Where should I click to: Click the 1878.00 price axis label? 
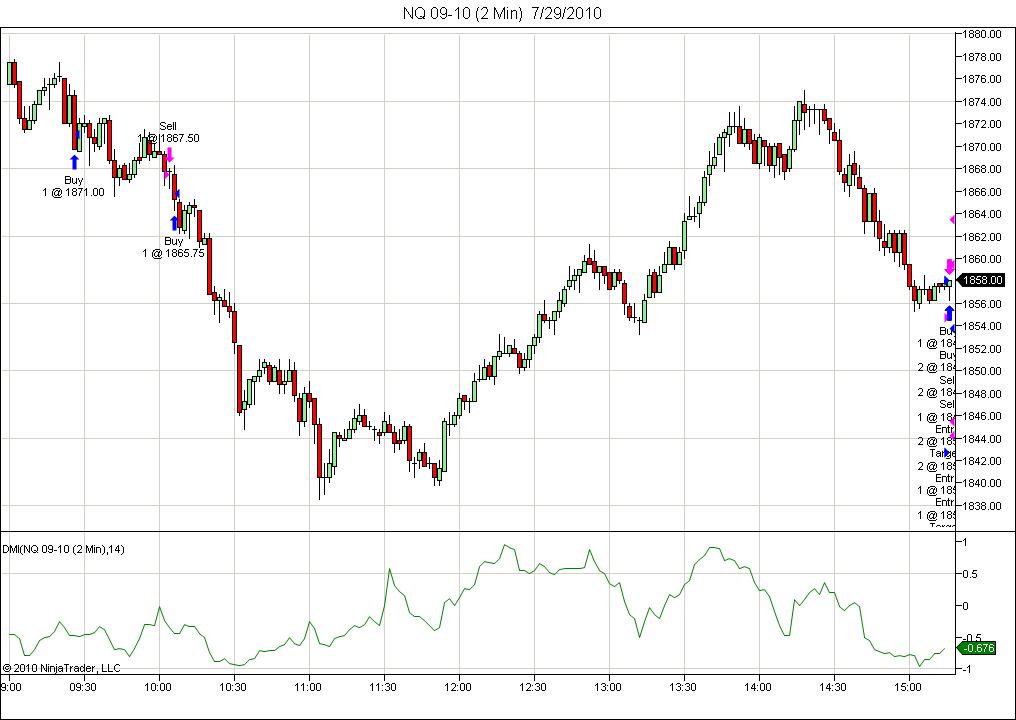click(982, 57)
